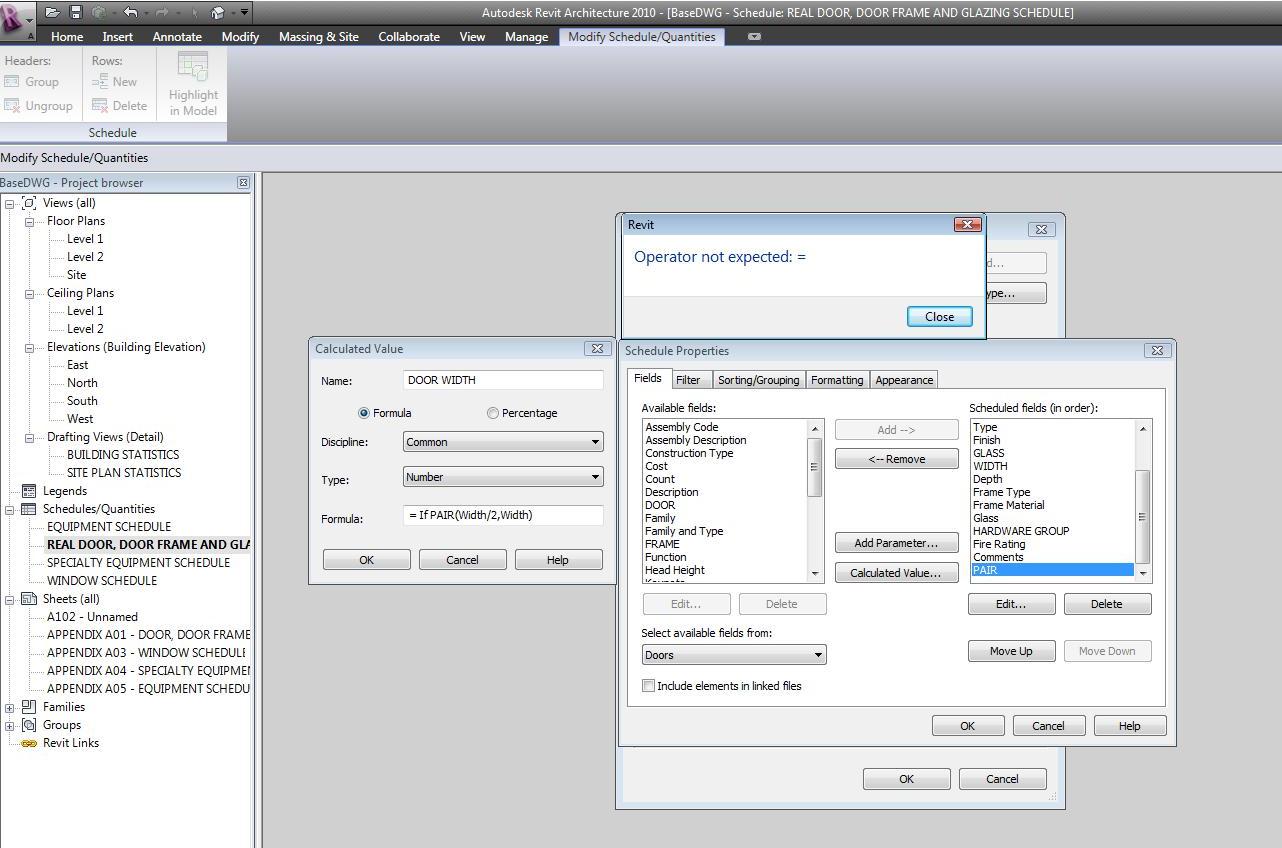
Task: Open the Massing & Site ribbon tab
Action: click(x=318, y=36)
